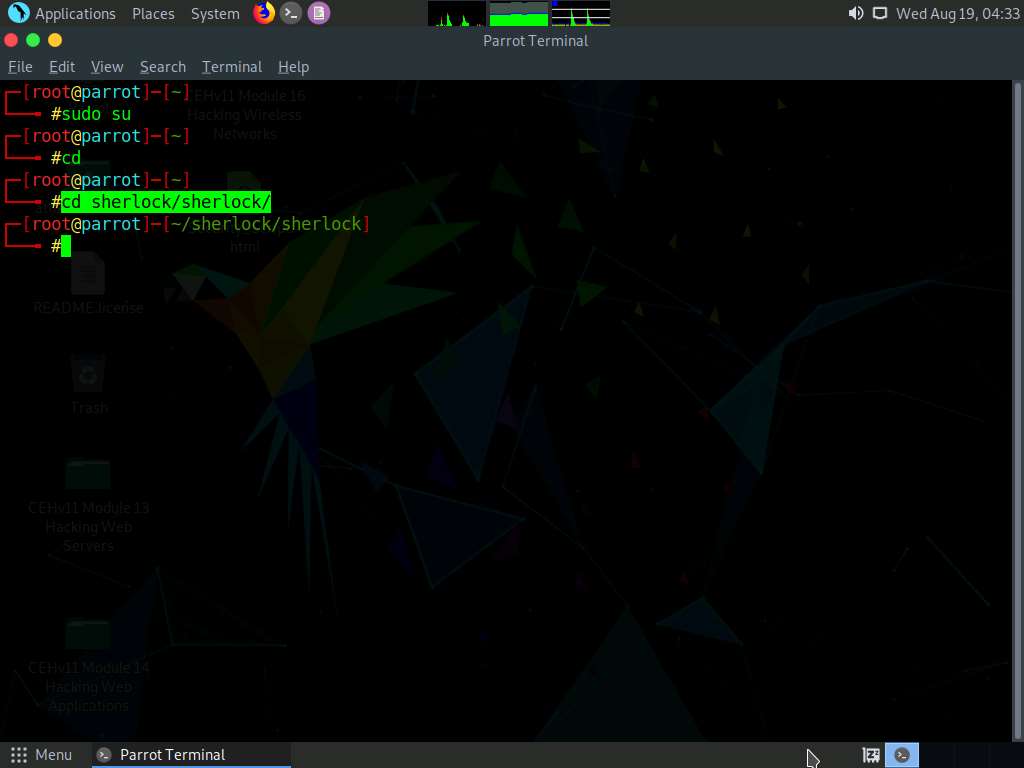Viewport: 1024px width, 768px height.
Task: Click the terminal cursor at the prompt
Action: 66,246
